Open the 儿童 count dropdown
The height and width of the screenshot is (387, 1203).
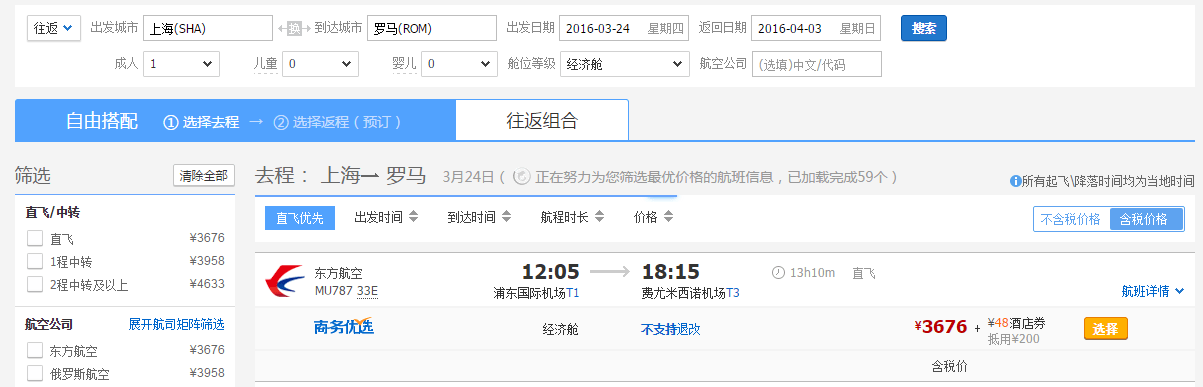(320, 64)
